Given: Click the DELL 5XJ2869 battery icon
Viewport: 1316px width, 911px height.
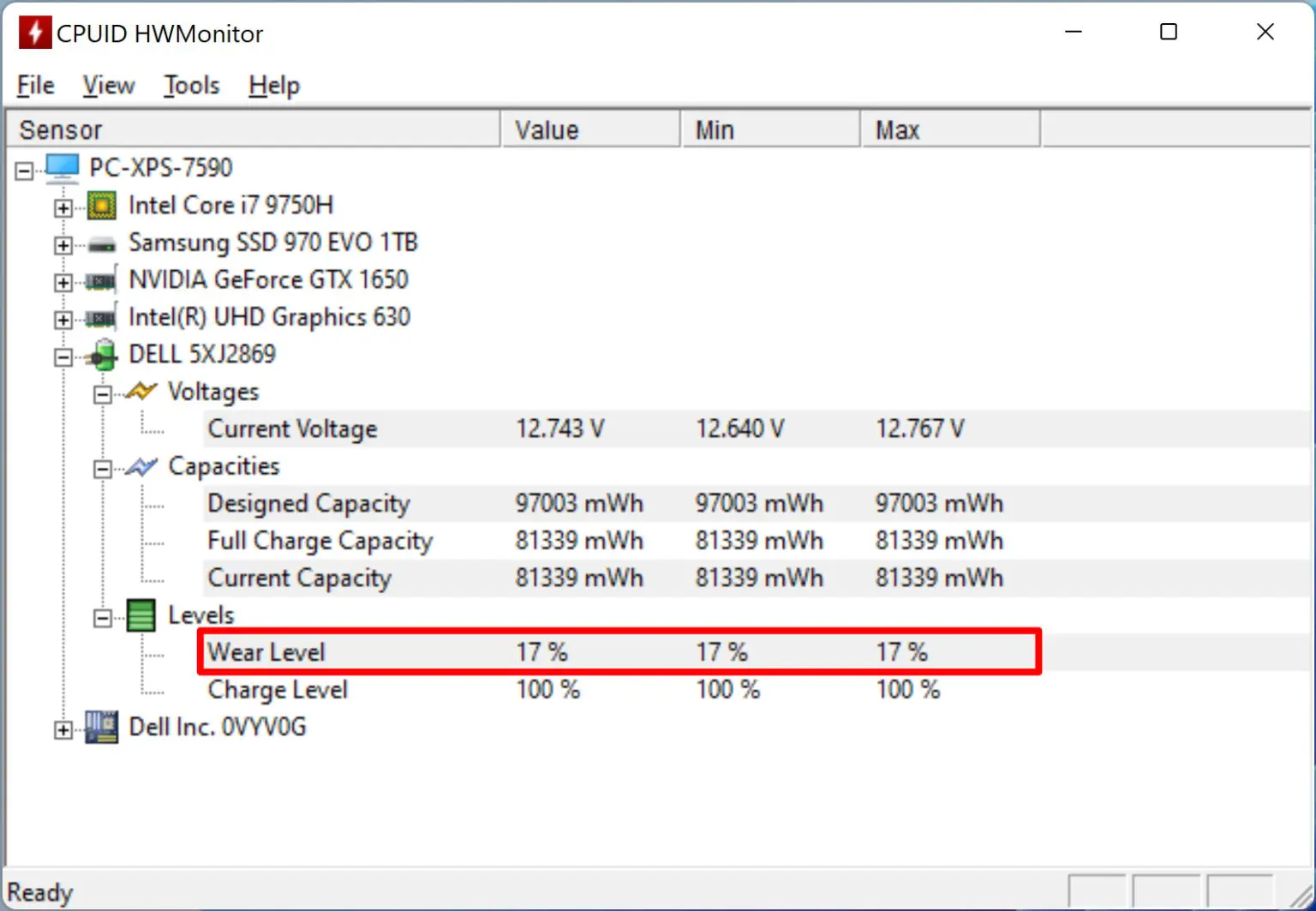Looking at the screenshot, I should 101,354.
